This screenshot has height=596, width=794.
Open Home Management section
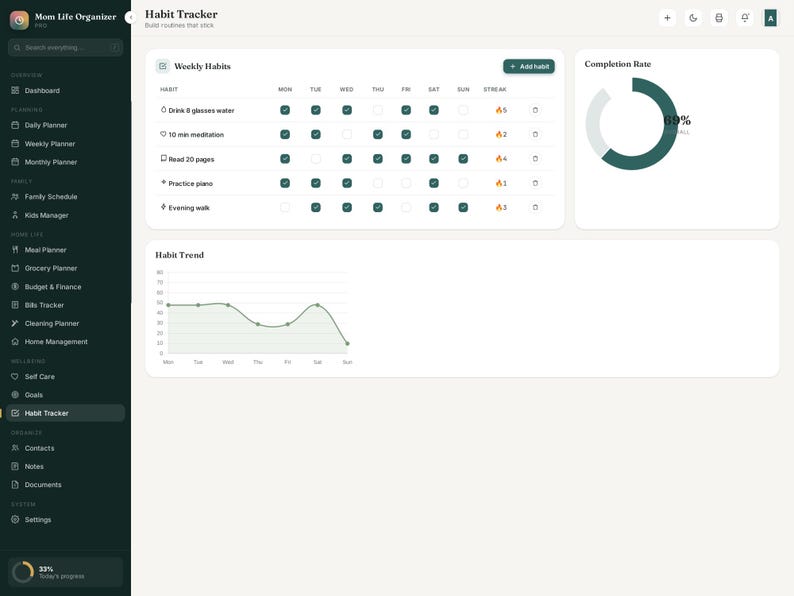pos(65,342)
